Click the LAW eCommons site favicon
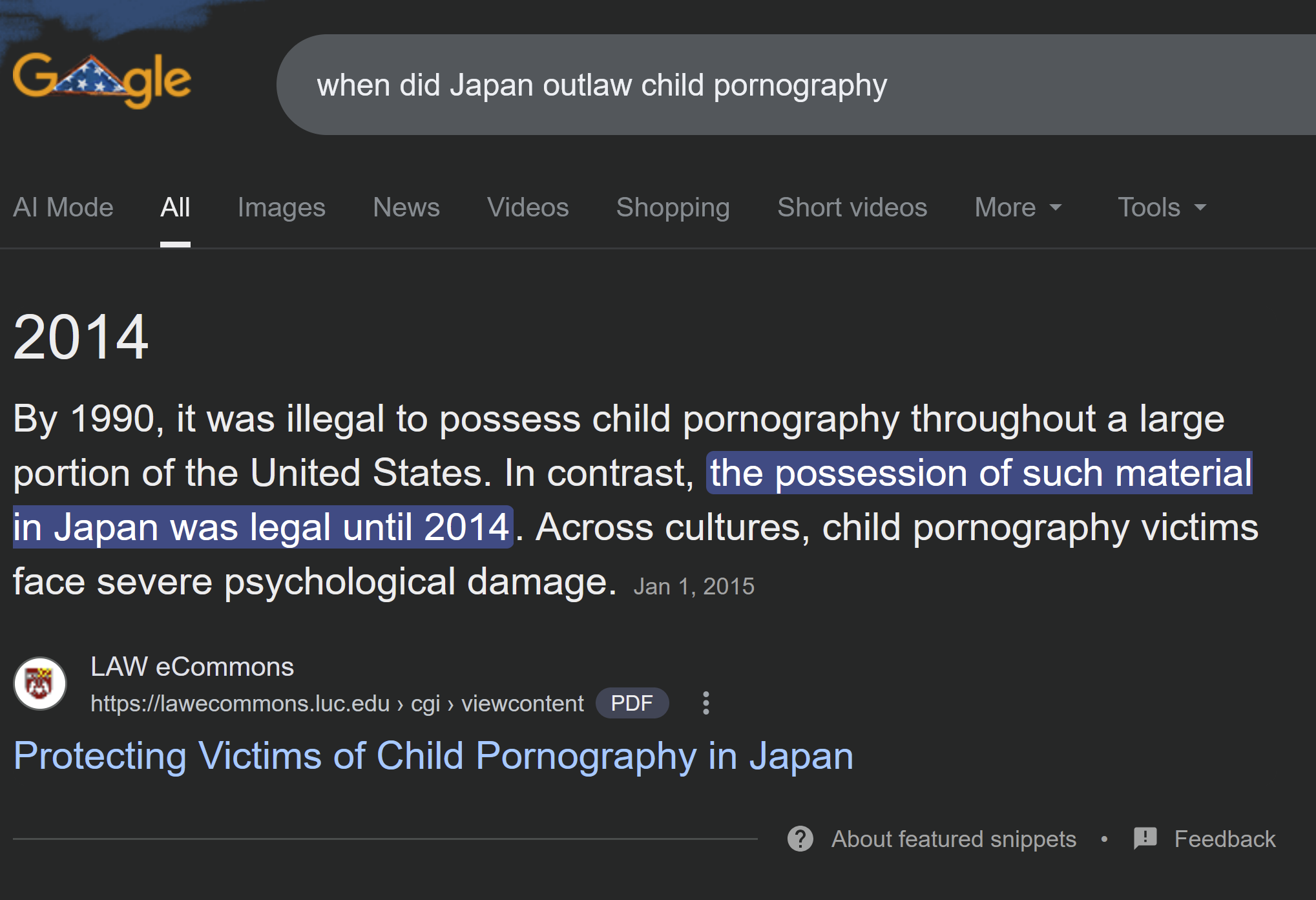1316x900 pixels. coord(40,684)
